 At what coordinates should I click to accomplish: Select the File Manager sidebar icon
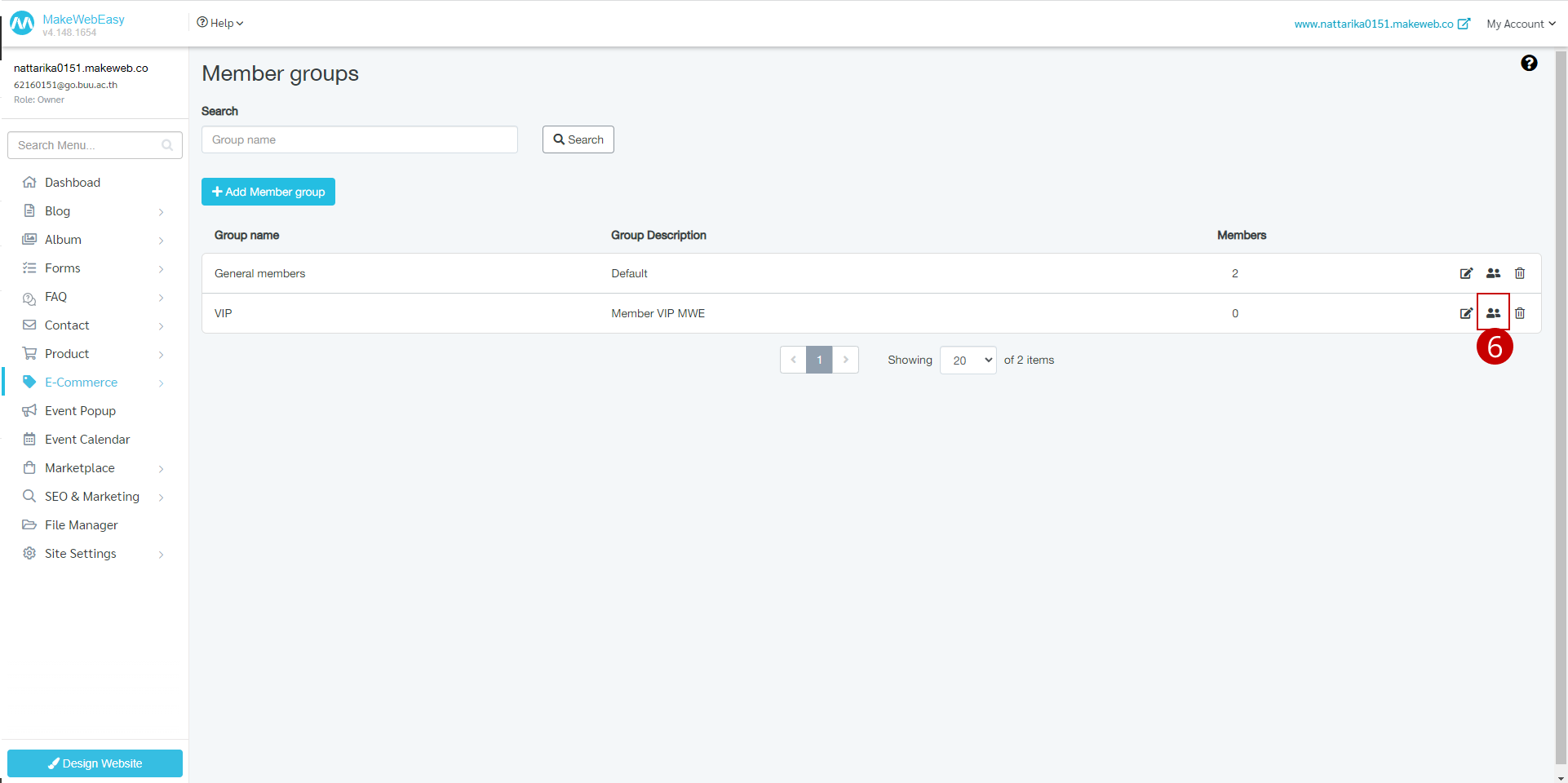[x=29, y=524]
